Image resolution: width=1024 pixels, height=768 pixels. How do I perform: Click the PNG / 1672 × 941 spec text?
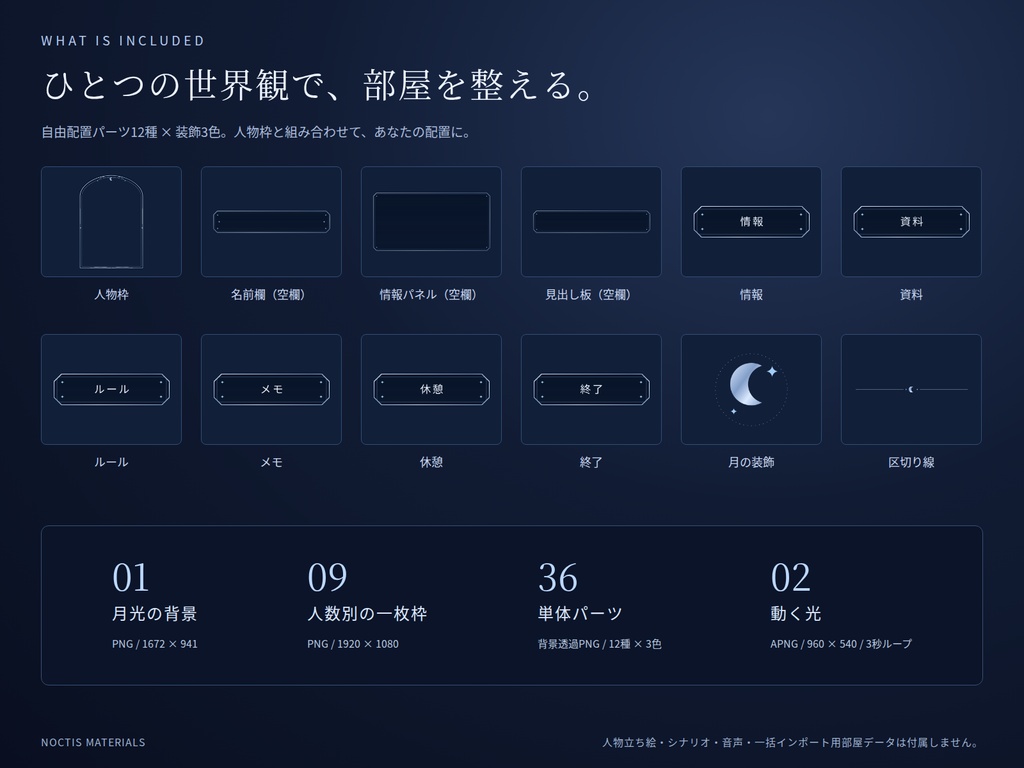155,644
